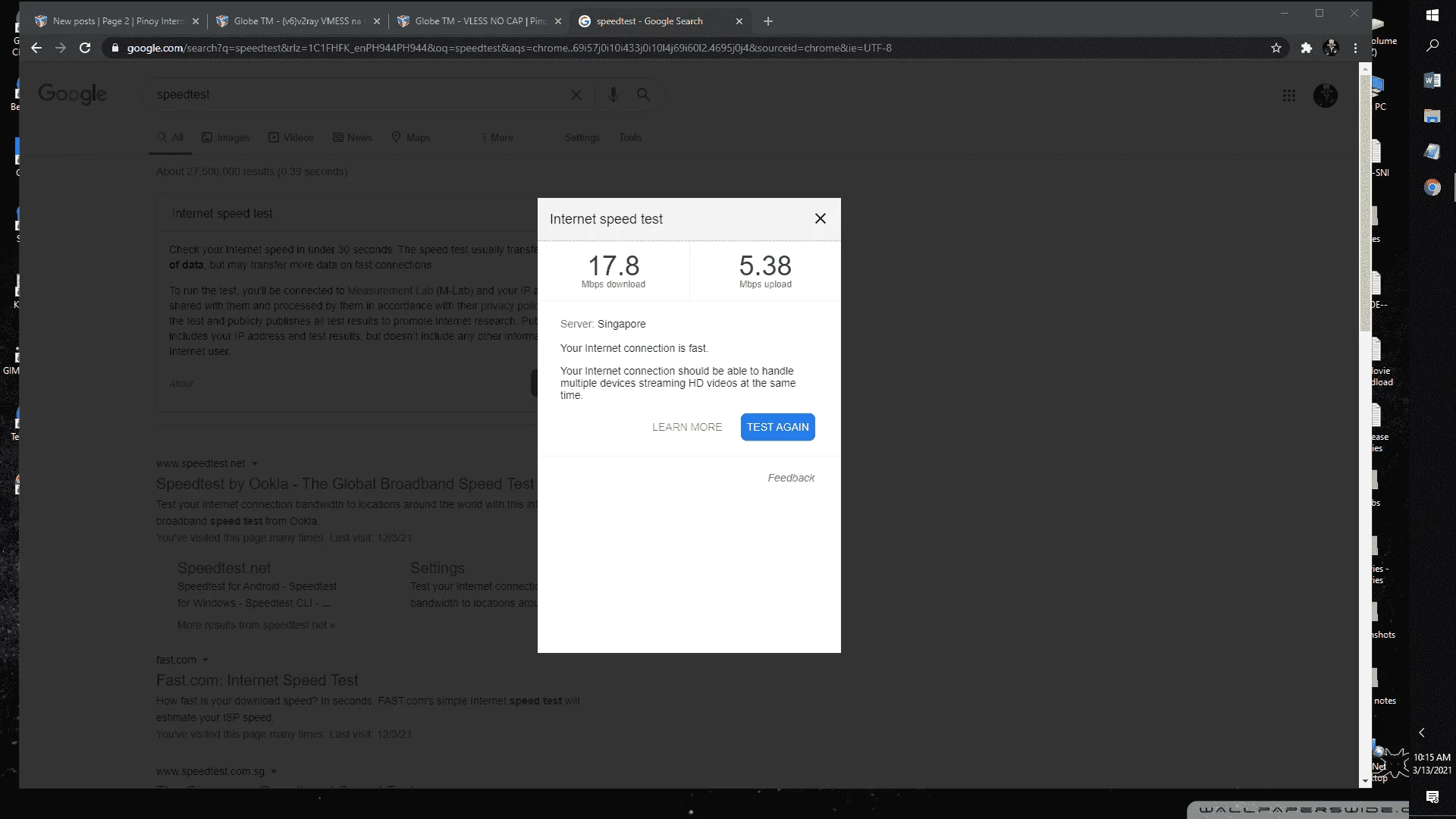
Task: Close the Internet speed test dialog
Action: point(820,218)
